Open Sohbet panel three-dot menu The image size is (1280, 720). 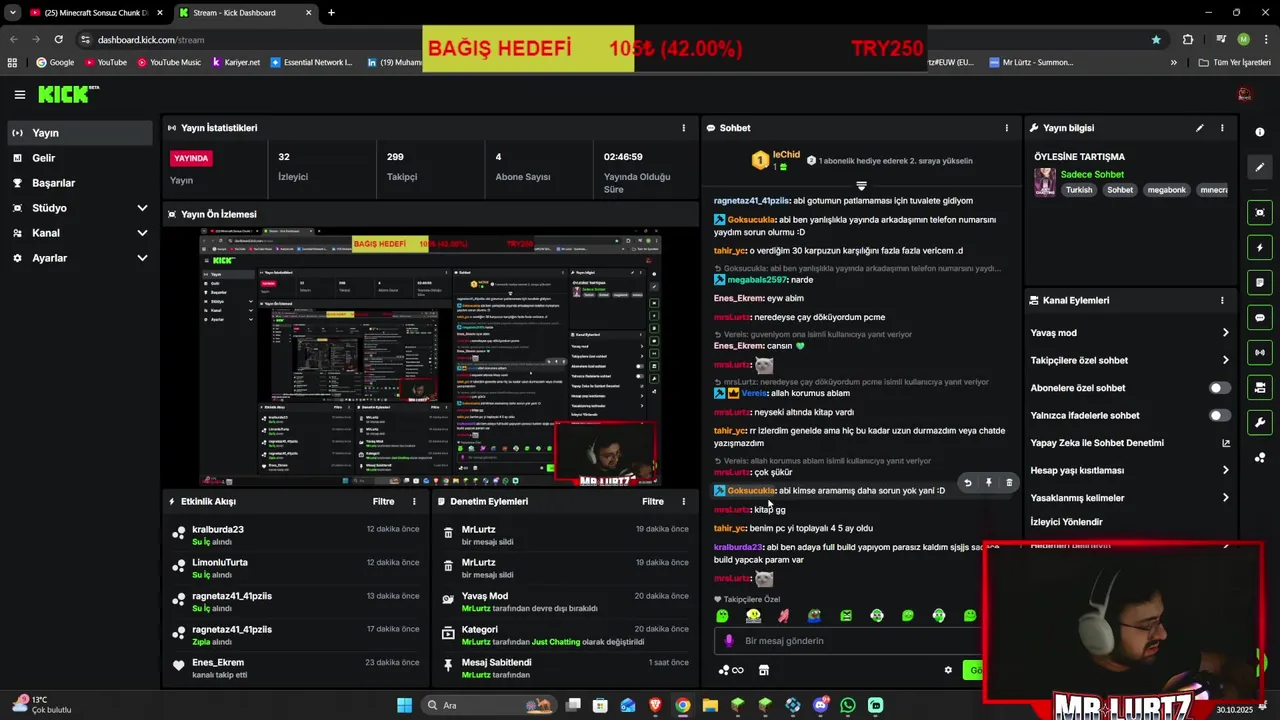[x=1006, y=128]
